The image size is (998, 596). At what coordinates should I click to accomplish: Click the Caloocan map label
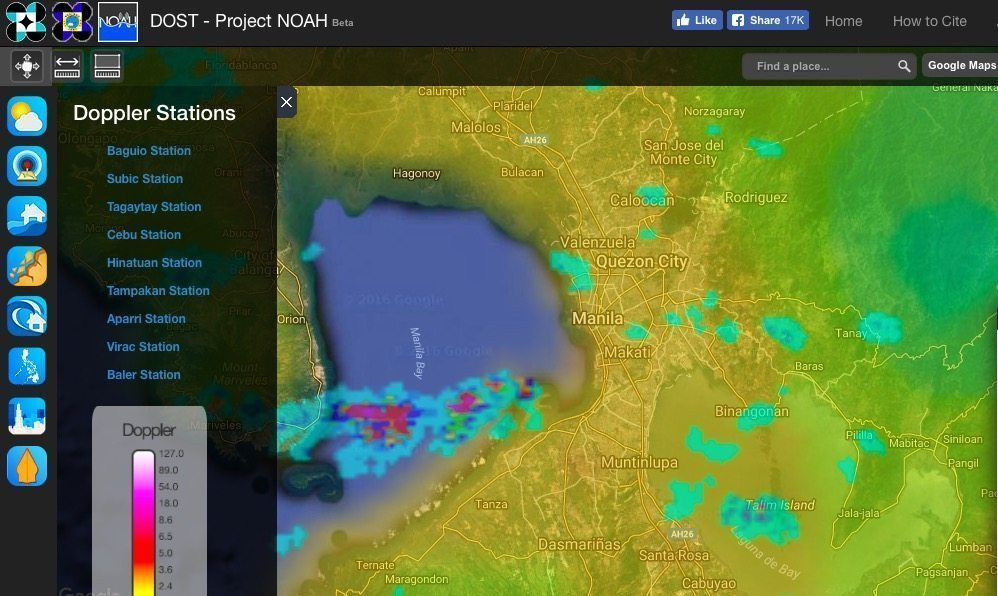642,201
